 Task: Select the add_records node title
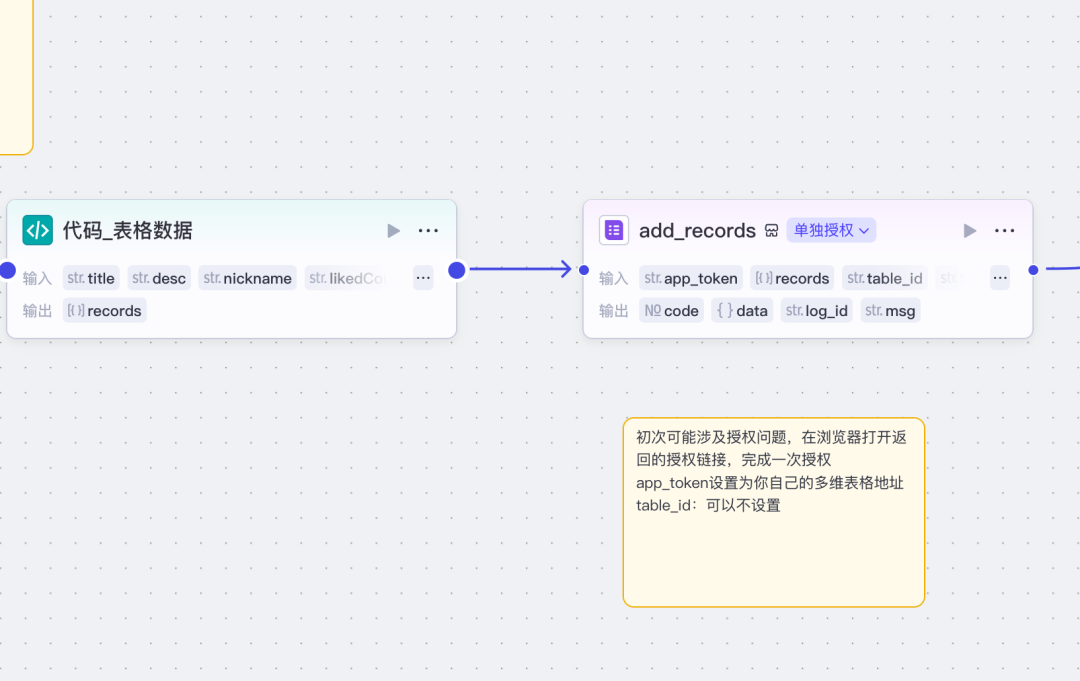point(697,231)
